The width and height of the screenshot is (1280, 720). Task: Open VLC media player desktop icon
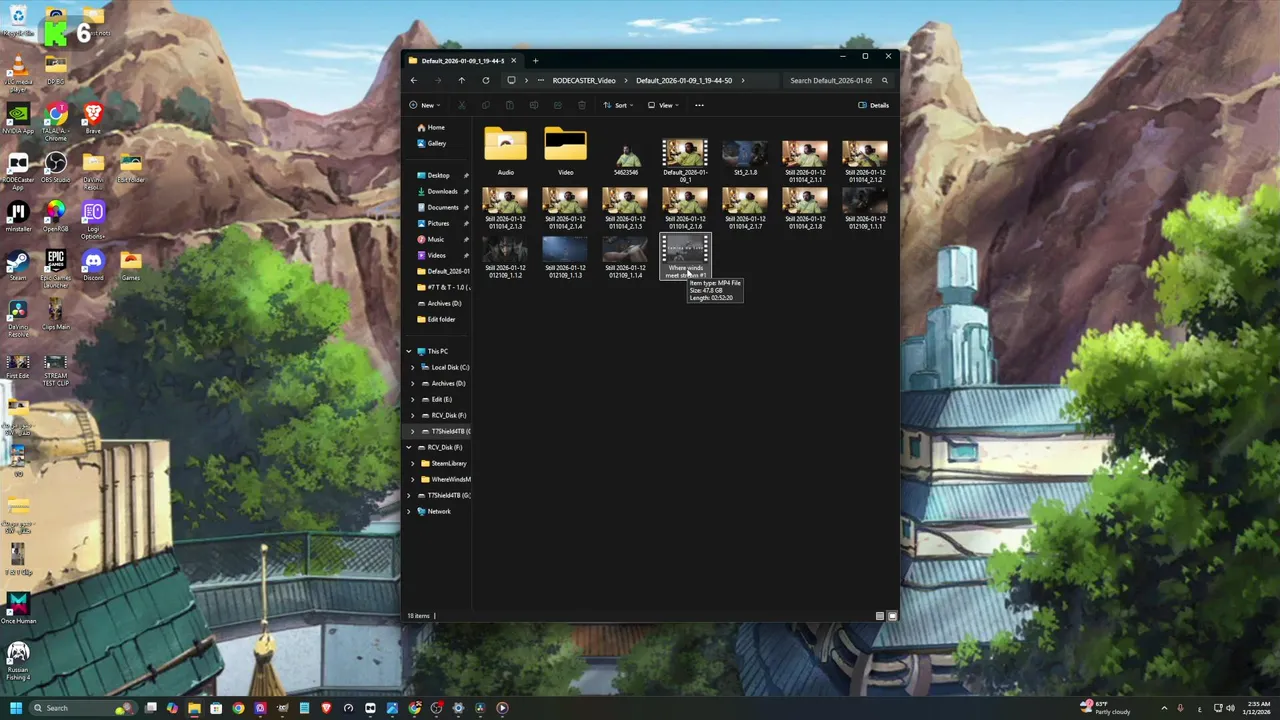[17, 73]
